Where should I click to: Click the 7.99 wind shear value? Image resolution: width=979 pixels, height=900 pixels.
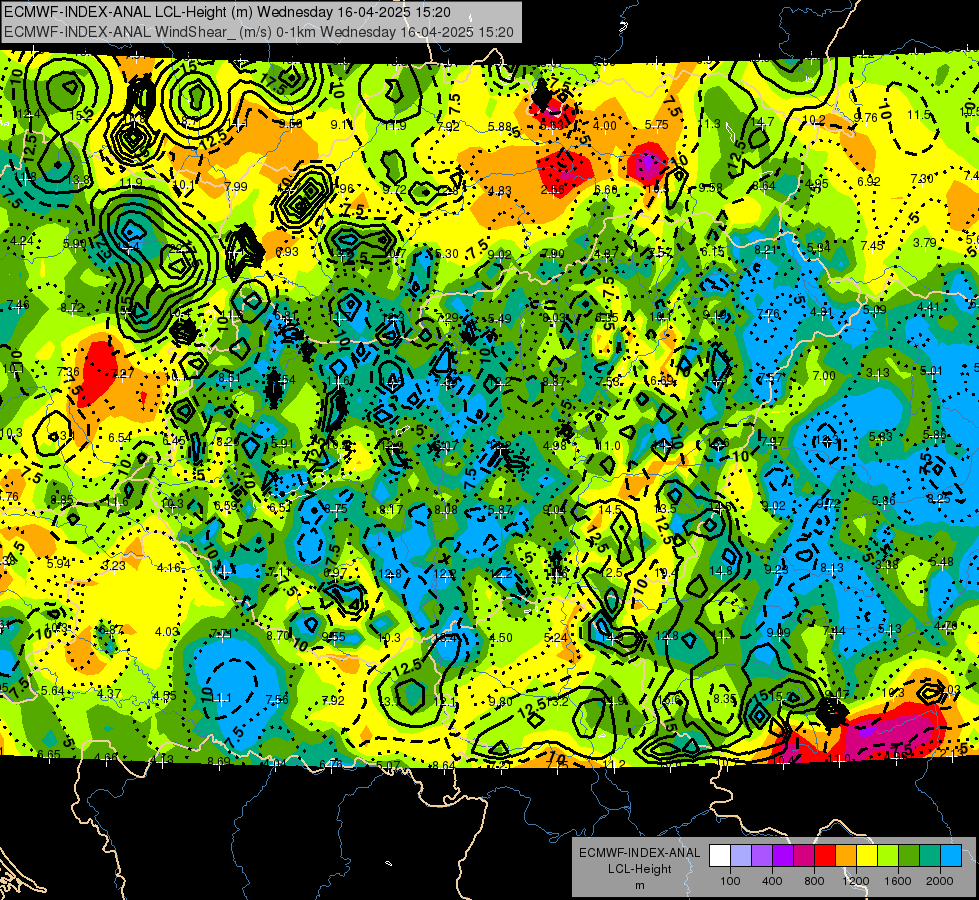[x=236, y=186]
